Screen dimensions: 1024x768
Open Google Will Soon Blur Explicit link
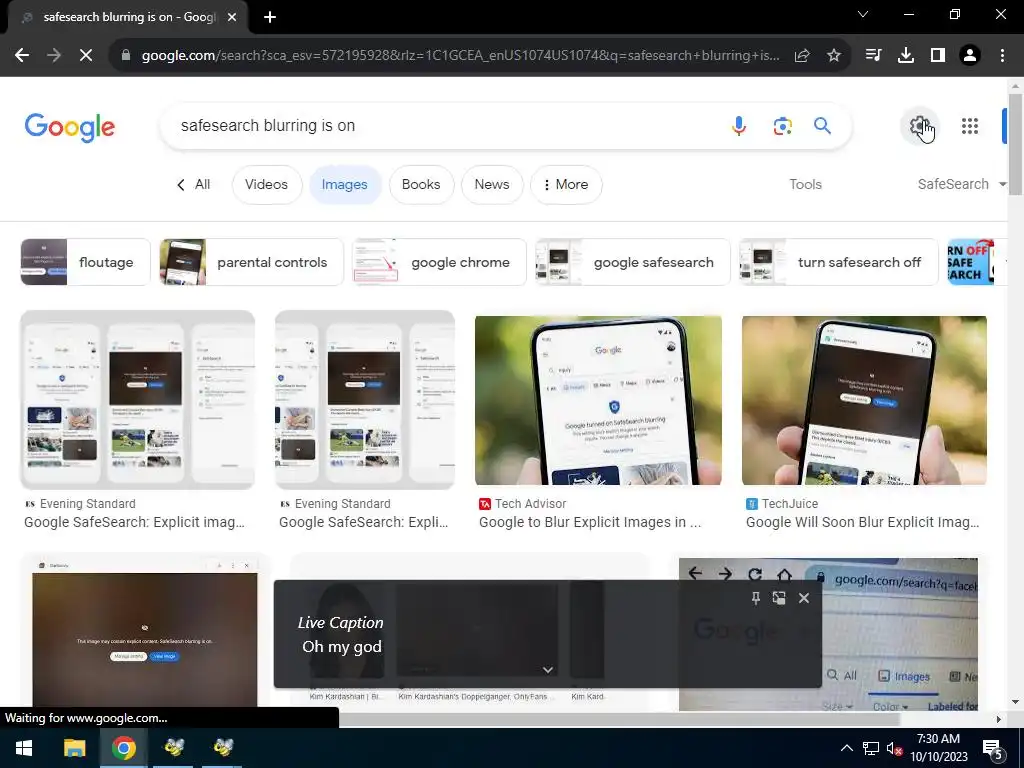pyautogui.click(x=863, y=522)
